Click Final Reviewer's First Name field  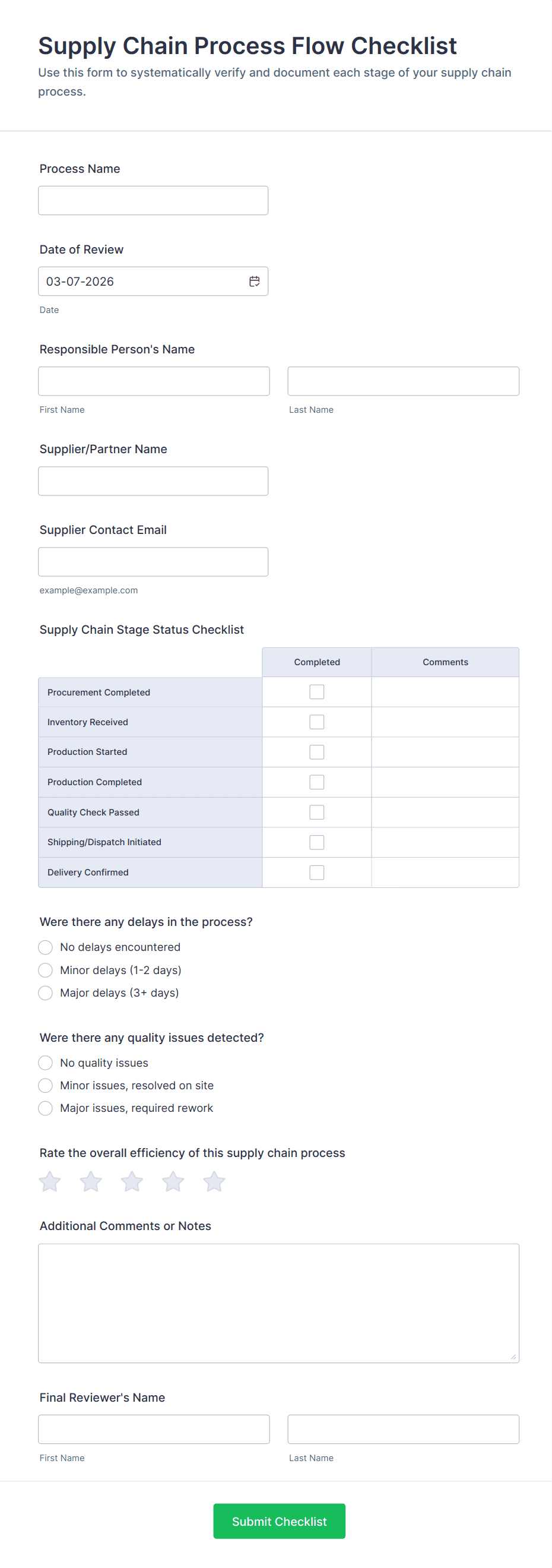point(153,1429)
